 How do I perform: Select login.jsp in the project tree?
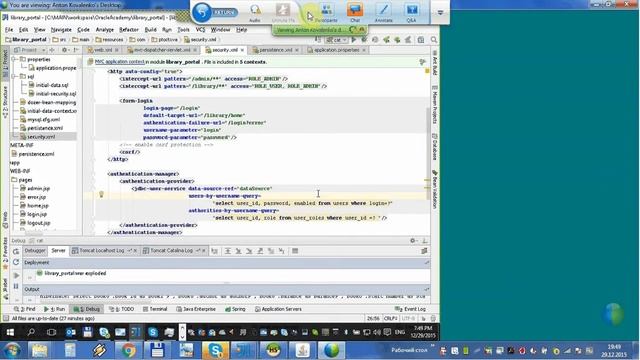[x=37, y=214]
